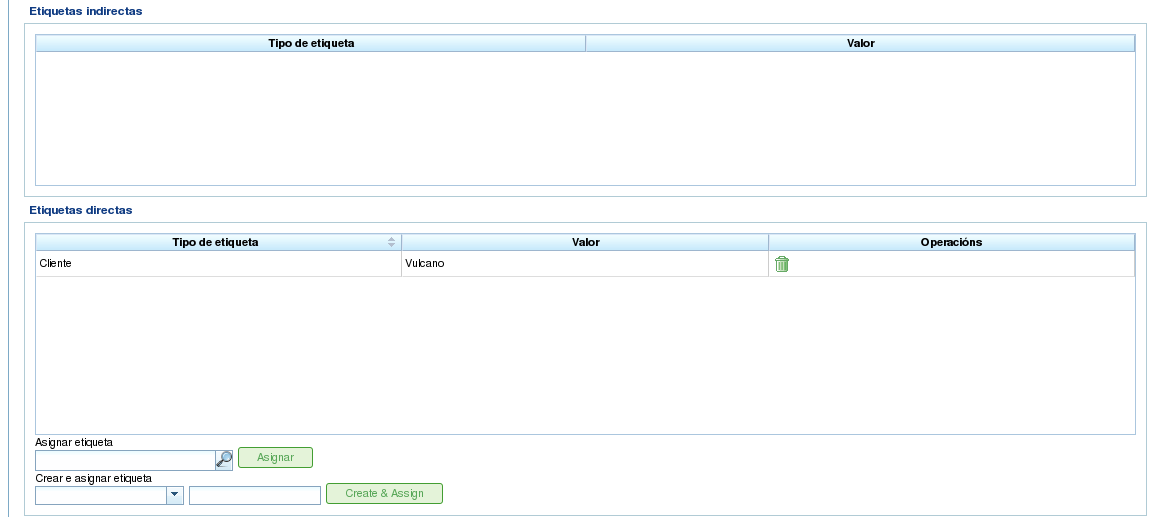Click the Operacións column header
The width and height of the screenshot is (1150, 517).
click(951, 242)
